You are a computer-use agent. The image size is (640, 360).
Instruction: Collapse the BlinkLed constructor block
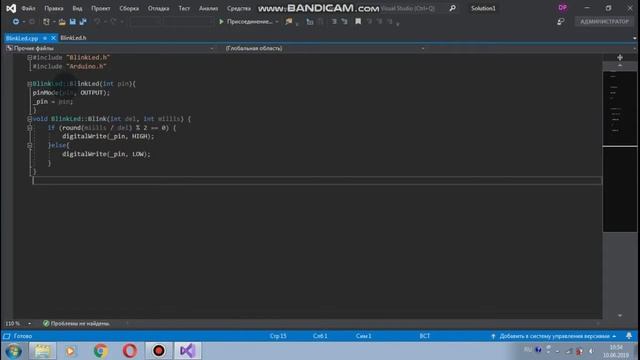[x=29, y=84]
